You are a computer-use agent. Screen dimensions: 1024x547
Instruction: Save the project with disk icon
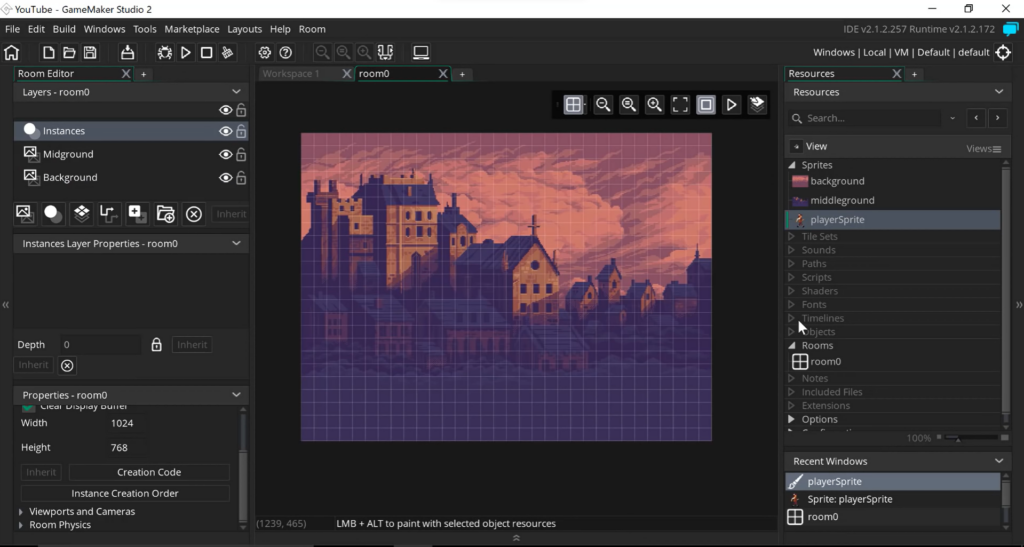[90, 52]
